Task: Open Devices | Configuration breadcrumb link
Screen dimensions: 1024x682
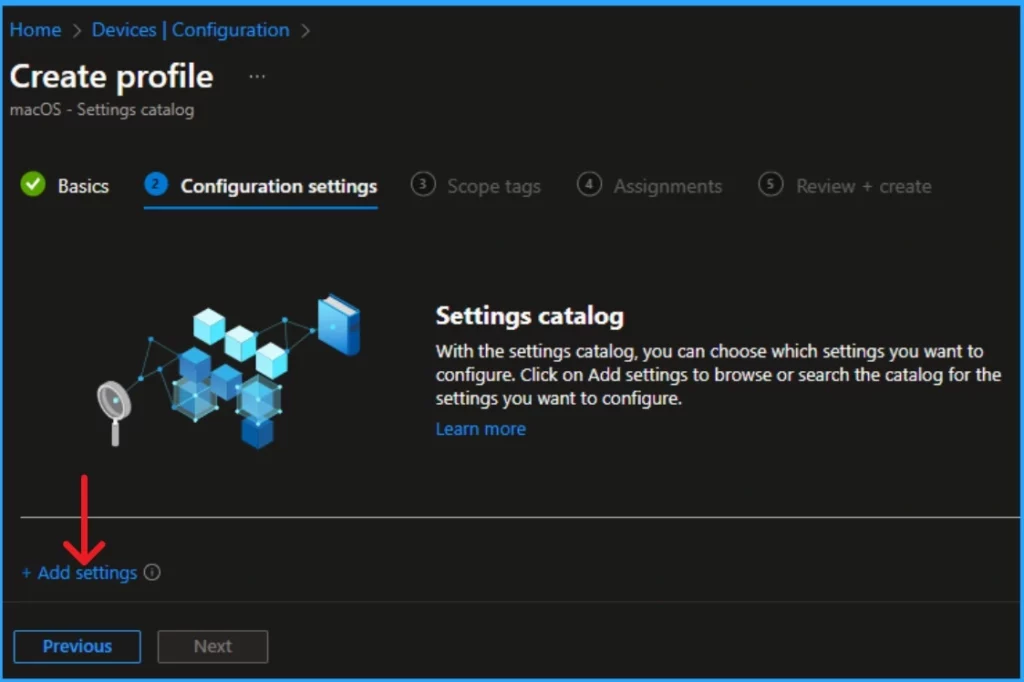Action: tap(190, 30)
